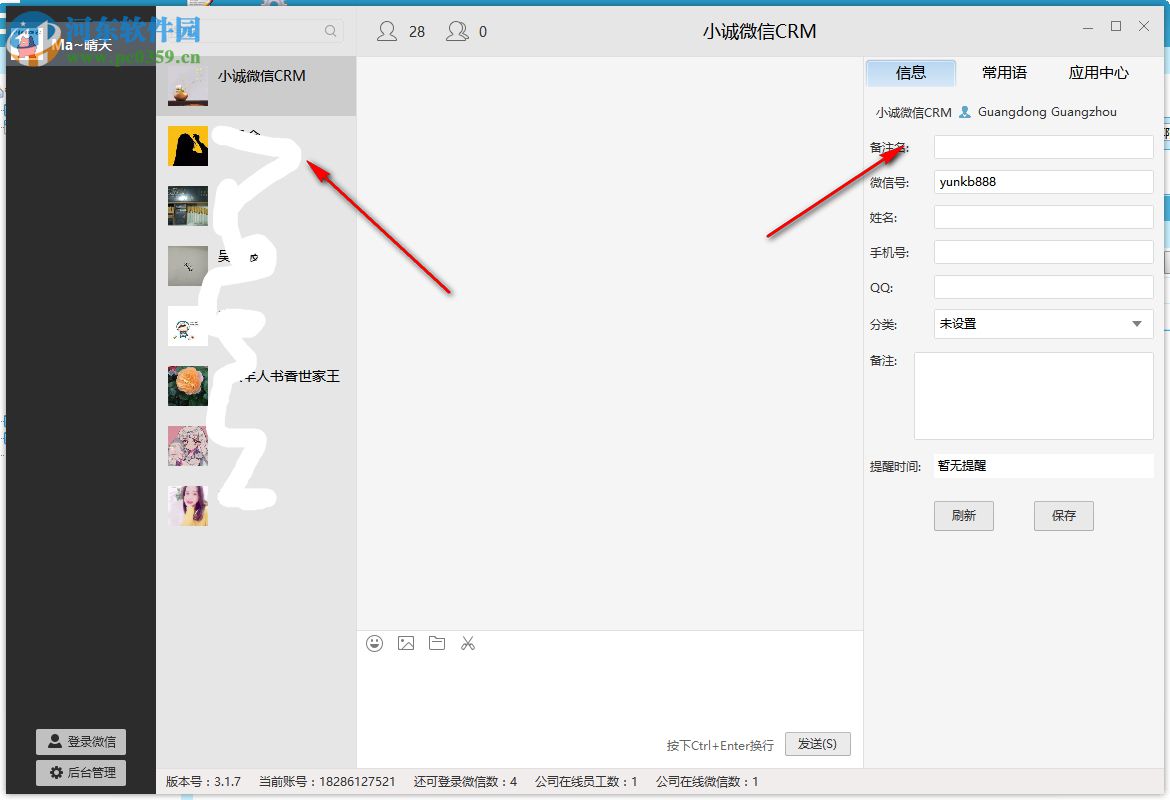Focus the 姓名 input field
The image size is (1170, 800).
1044,217
